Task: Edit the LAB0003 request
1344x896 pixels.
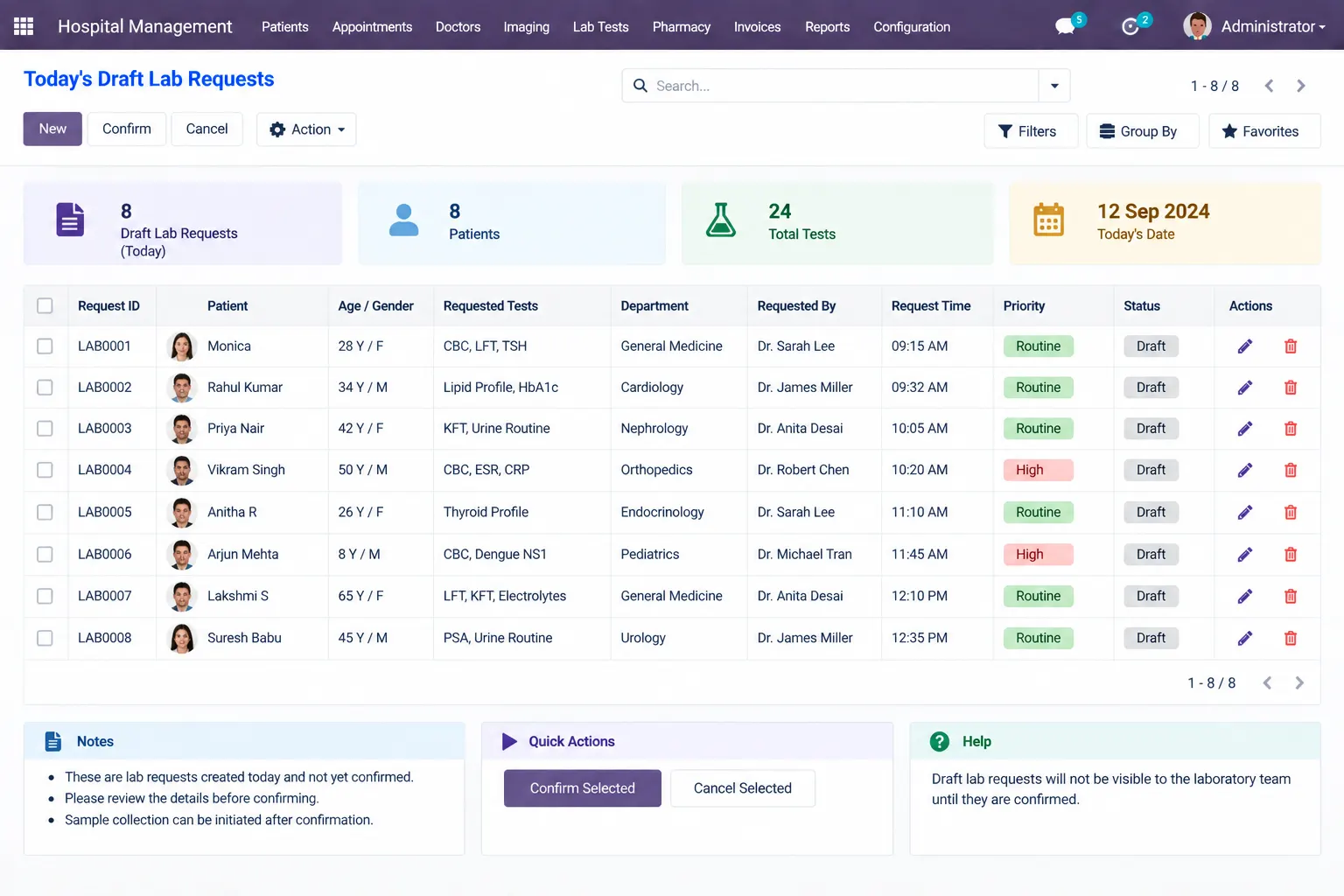Action: [x=1245, y=429]
